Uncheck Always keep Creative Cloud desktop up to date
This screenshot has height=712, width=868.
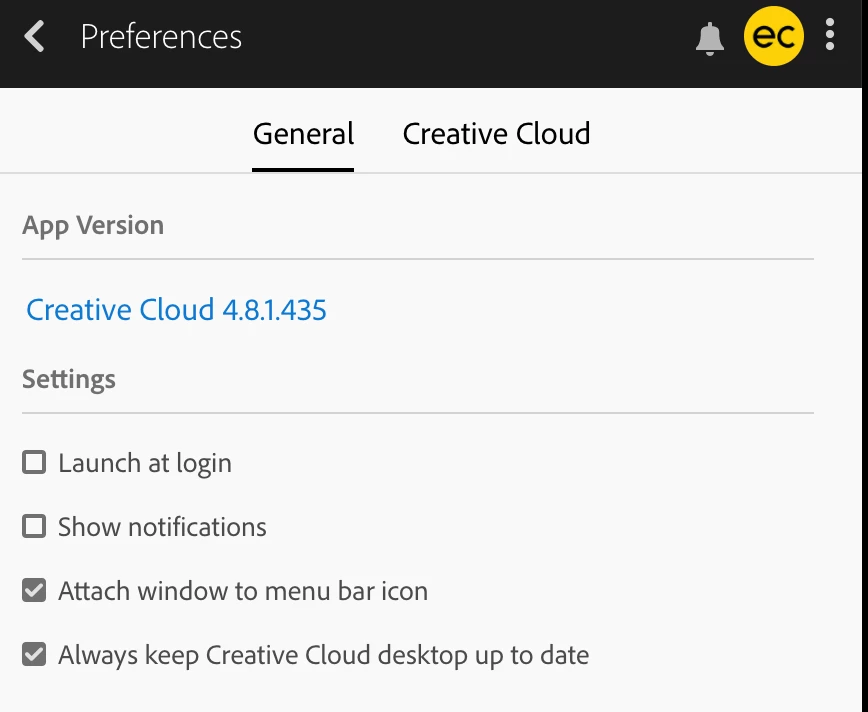pos(34,654)
